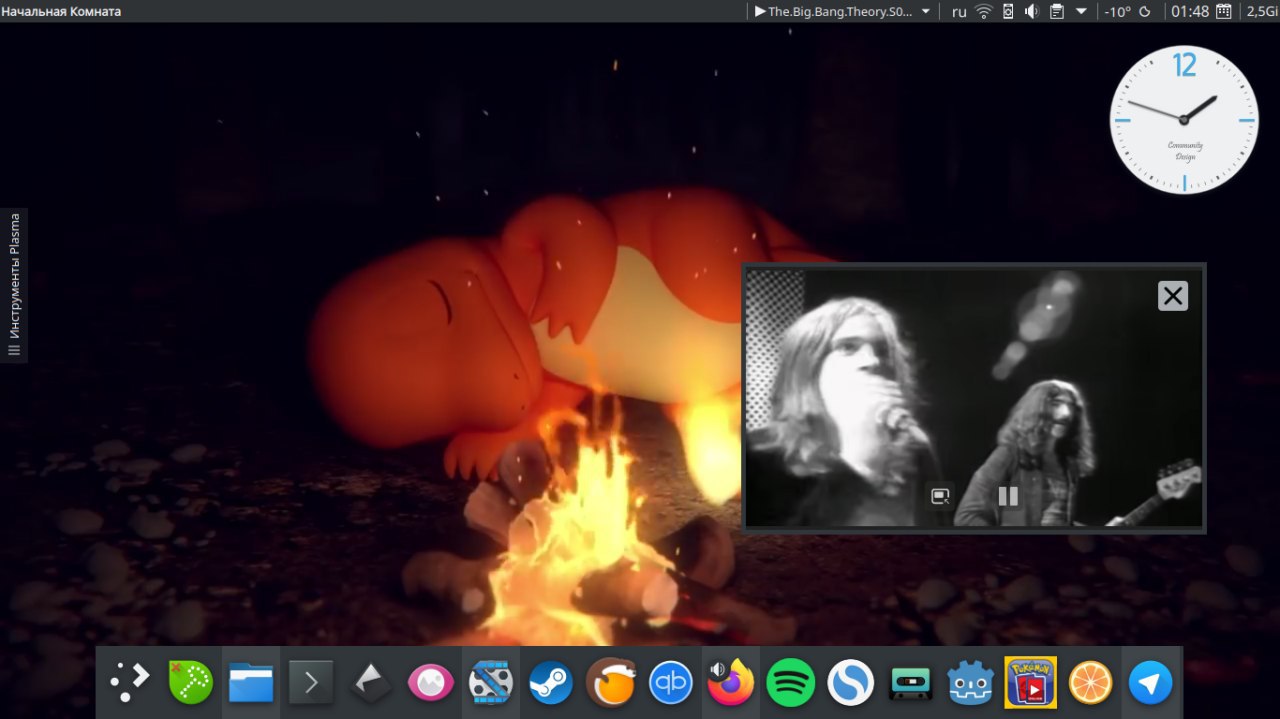1280x719 pixels.
Task: Close the picture-in-picture video window
Action: coord(1173,296)
